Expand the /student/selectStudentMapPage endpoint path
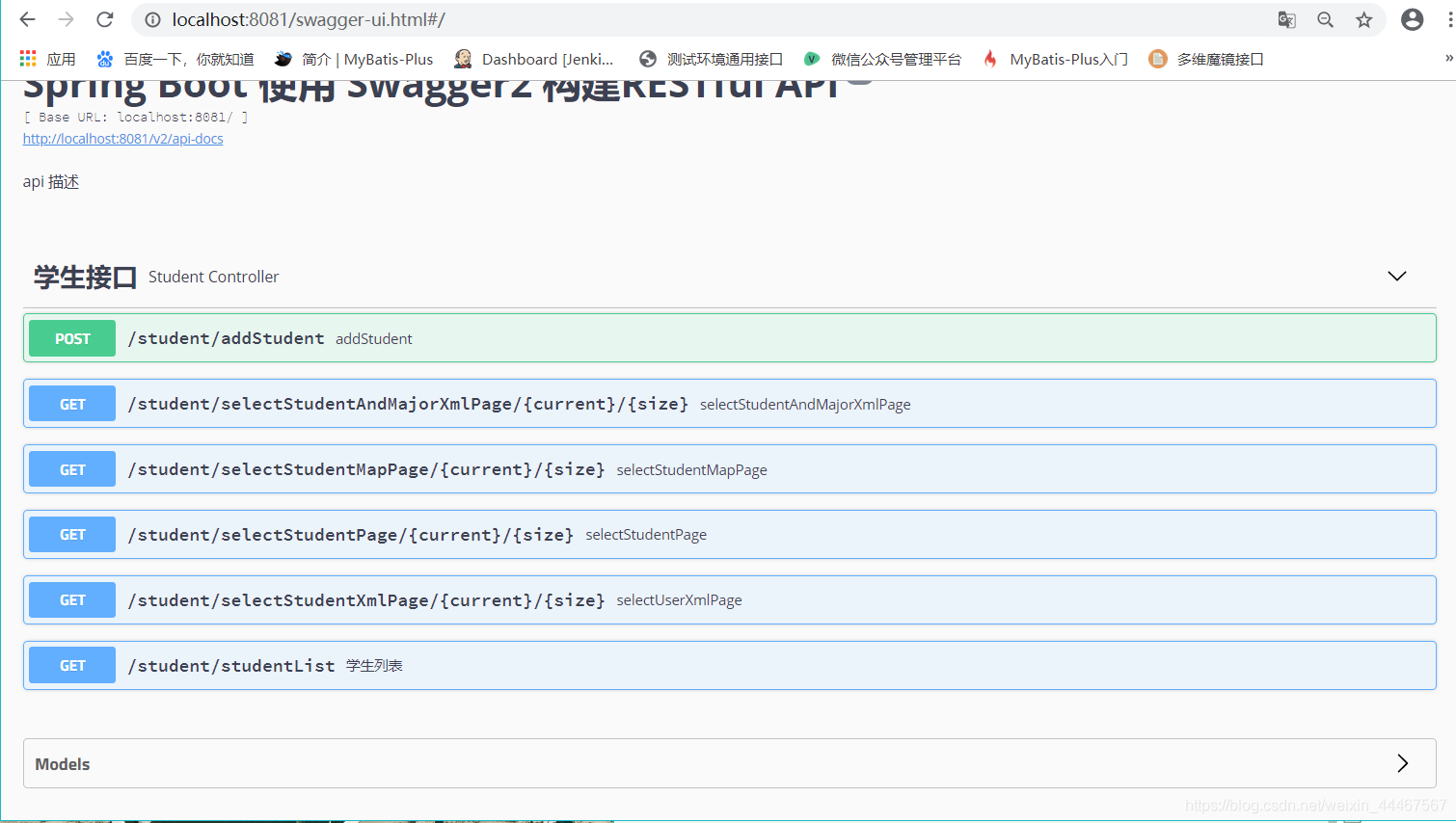The height and width of the screenshot is (823, 1456). pyautogui.click(x=366, y=469)
